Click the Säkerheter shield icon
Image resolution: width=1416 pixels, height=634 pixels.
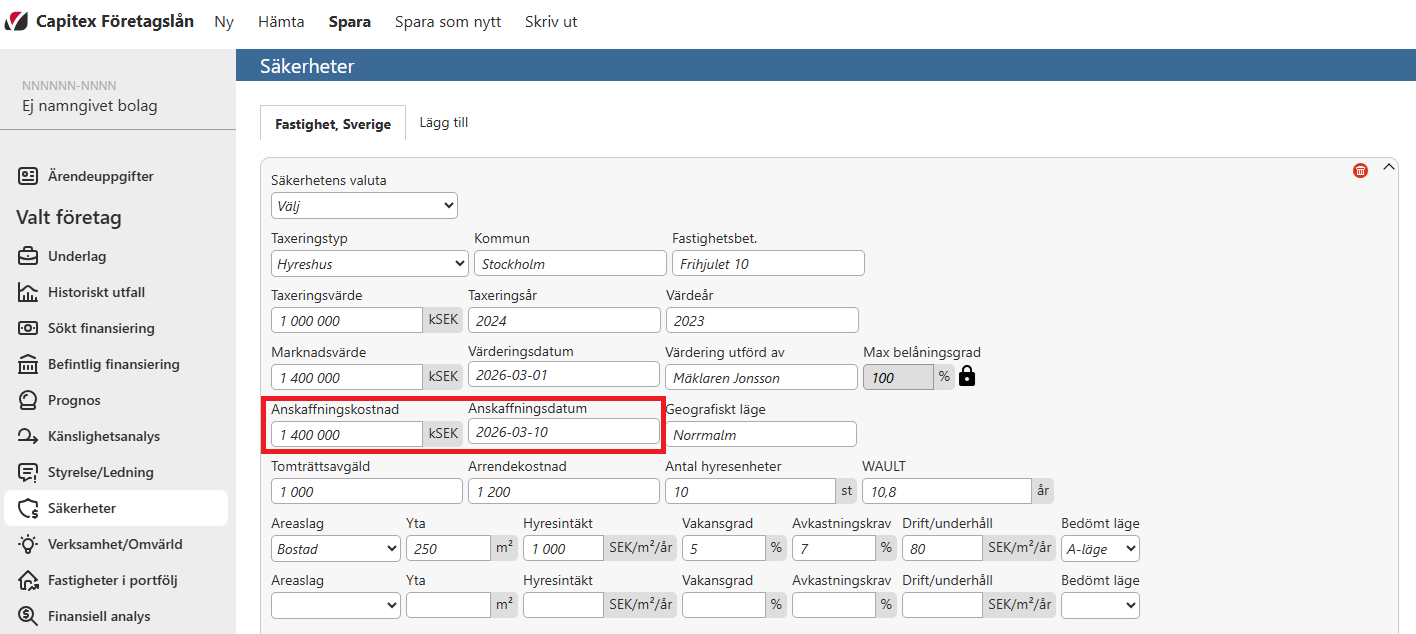click(x=29, y=508)
